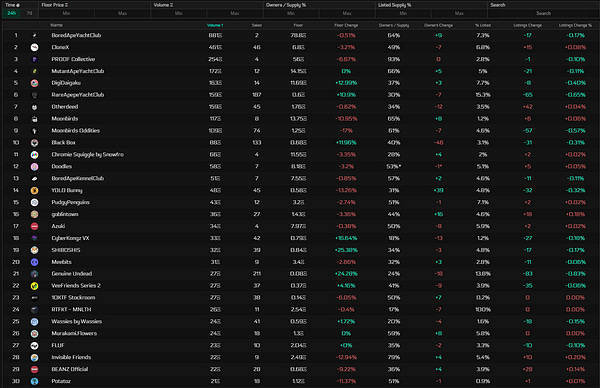
Task: Click the BoredApeYachtClub collection icon
Action: tap(34, 36)
